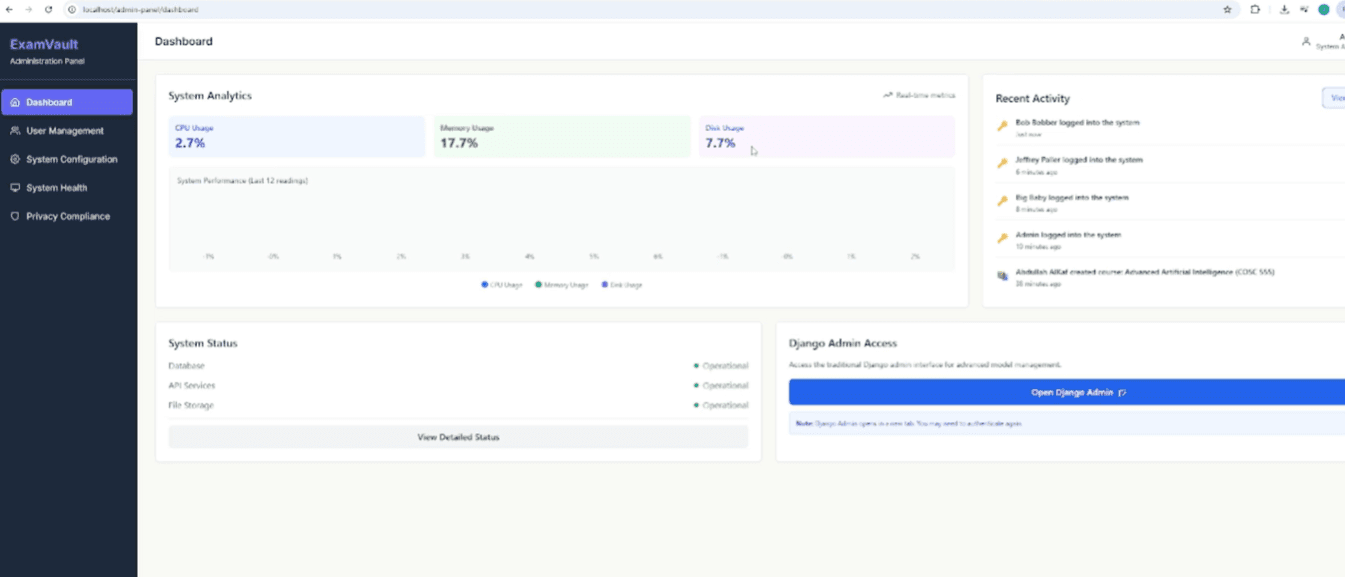Navigate to Privacy Compliance in sidebar
Viewport: 1345px width, 577px height.
67,216
